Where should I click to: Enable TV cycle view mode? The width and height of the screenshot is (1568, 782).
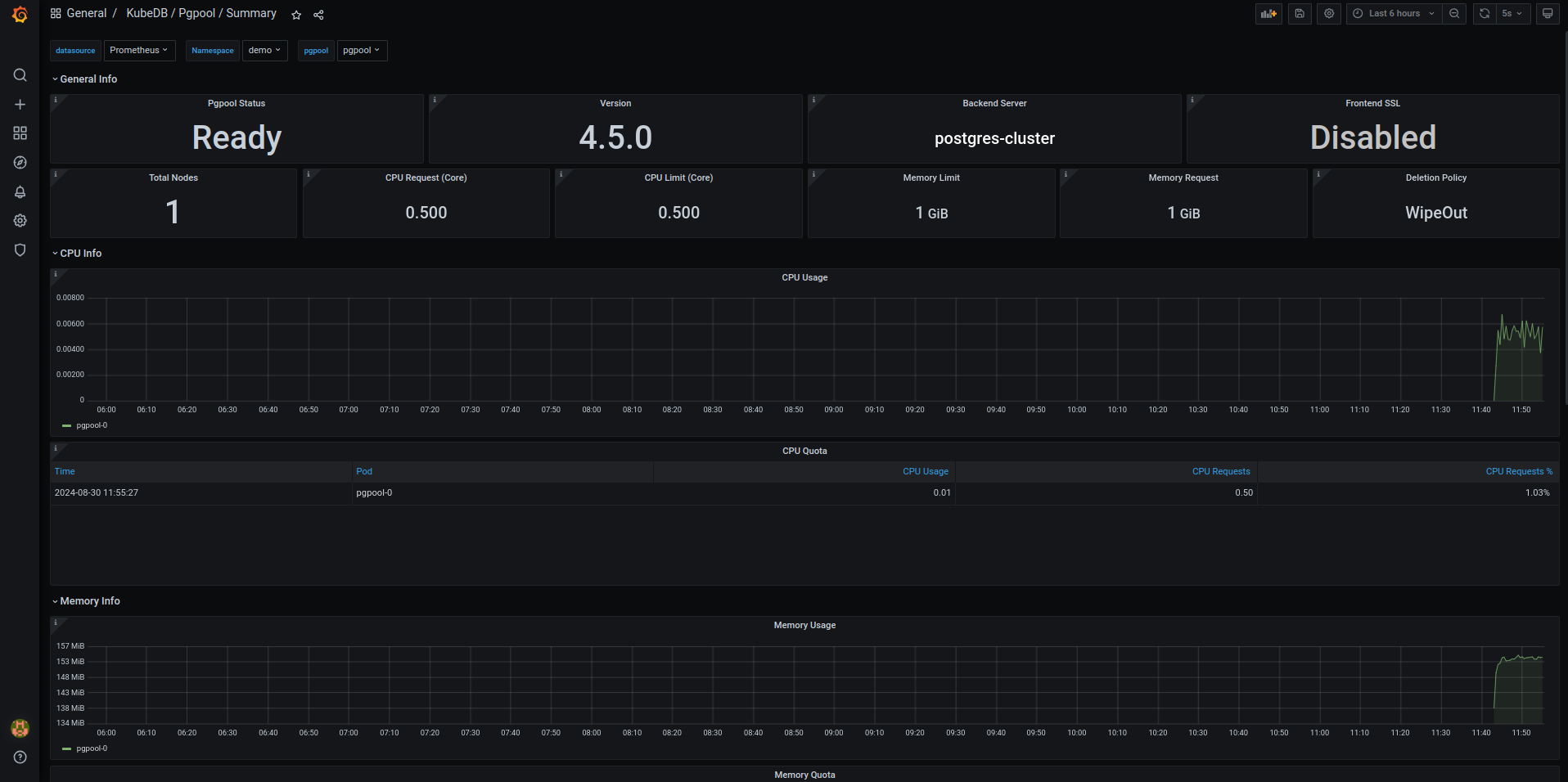coord(1547,14)
